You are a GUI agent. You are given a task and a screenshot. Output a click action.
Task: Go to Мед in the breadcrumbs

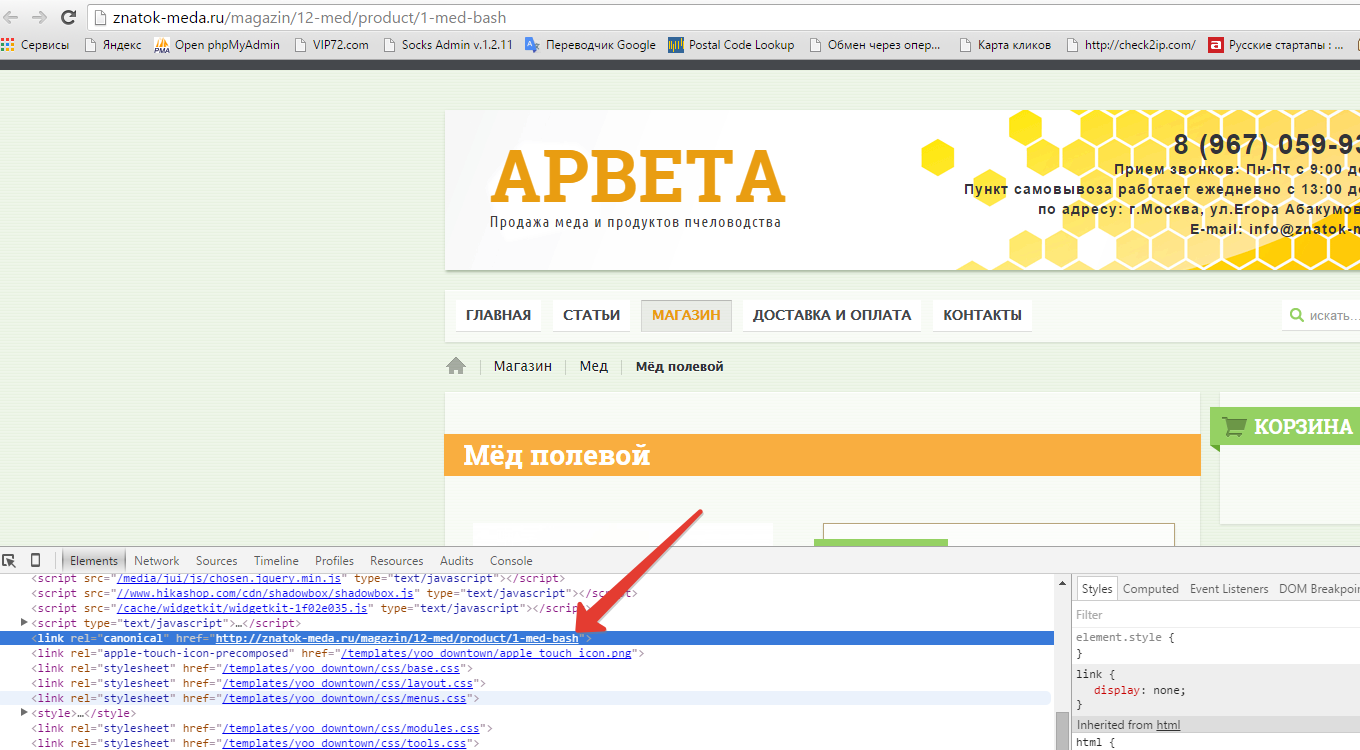(594, 366)
